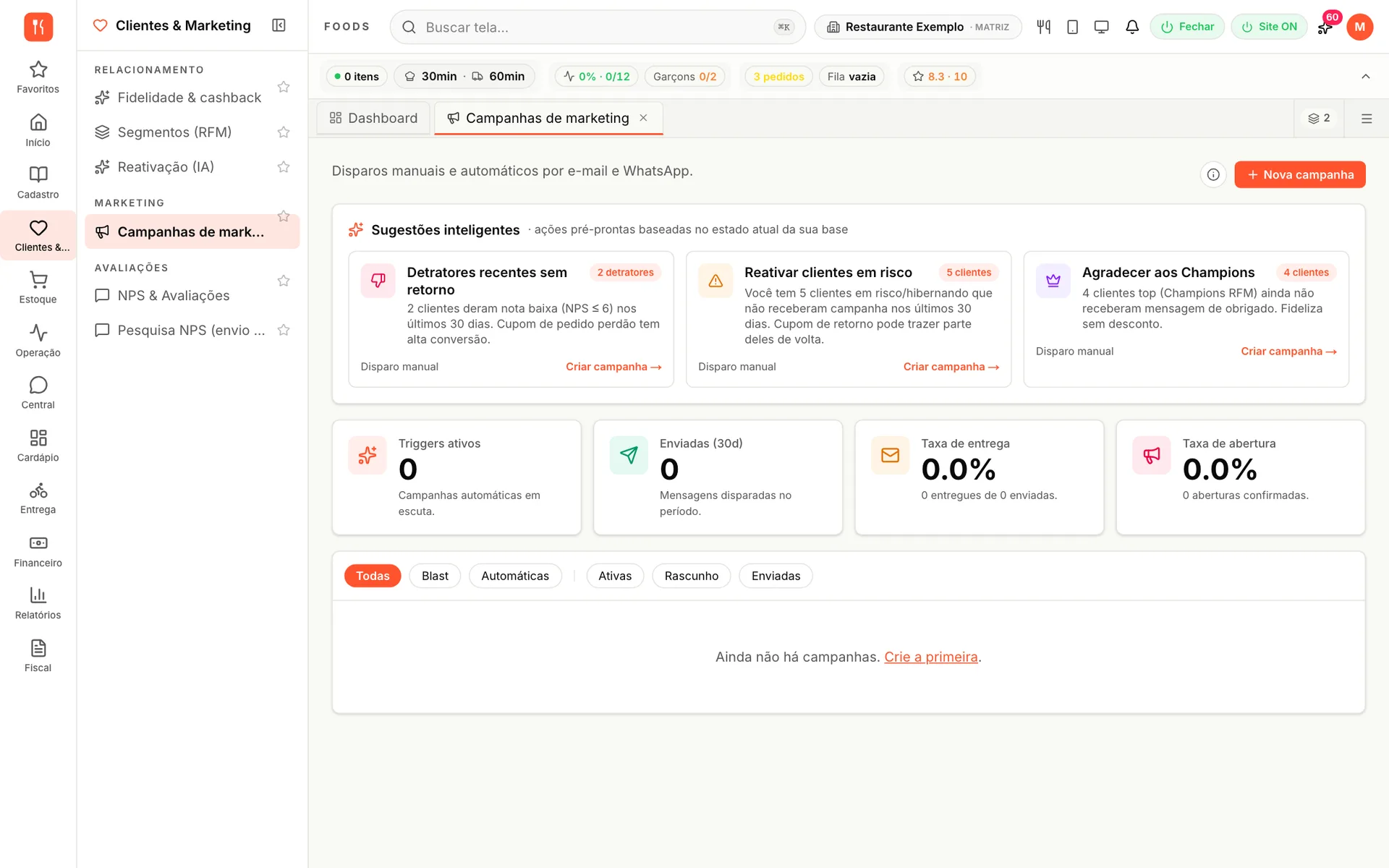The width and height of the screenshot is (1389, 868).
Task: Click the Foods app logo
Action: tap(38, 27)
